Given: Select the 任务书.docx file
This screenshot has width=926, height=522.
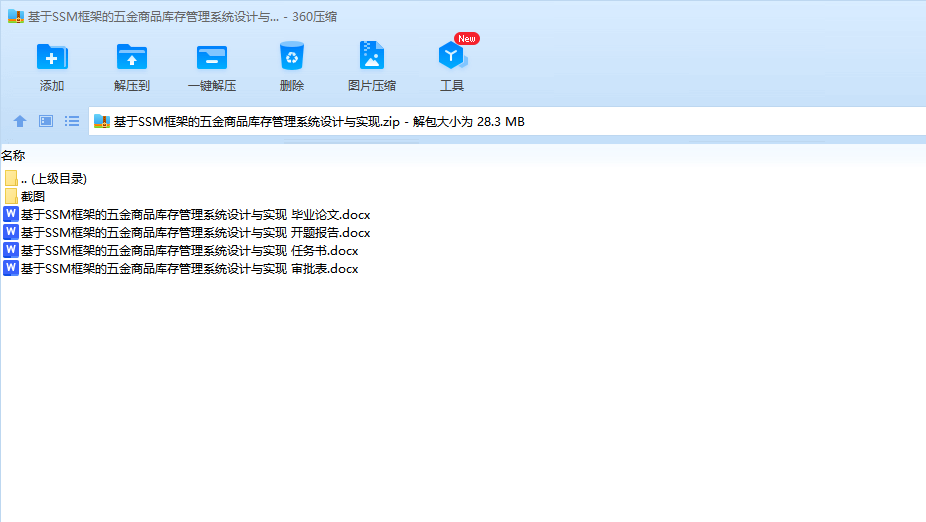Looking at the screenshot, I should [x=181, y=250].
